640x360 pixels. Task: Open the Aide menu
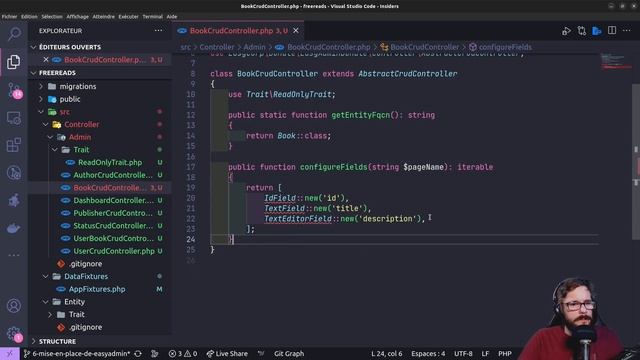[172, 17]
